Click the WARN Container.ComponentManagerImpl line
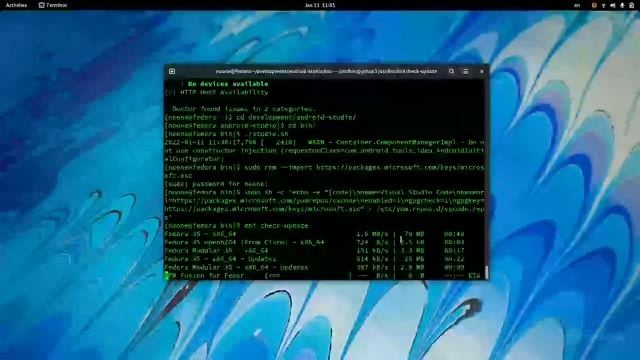640x360 pixels. 324,151
